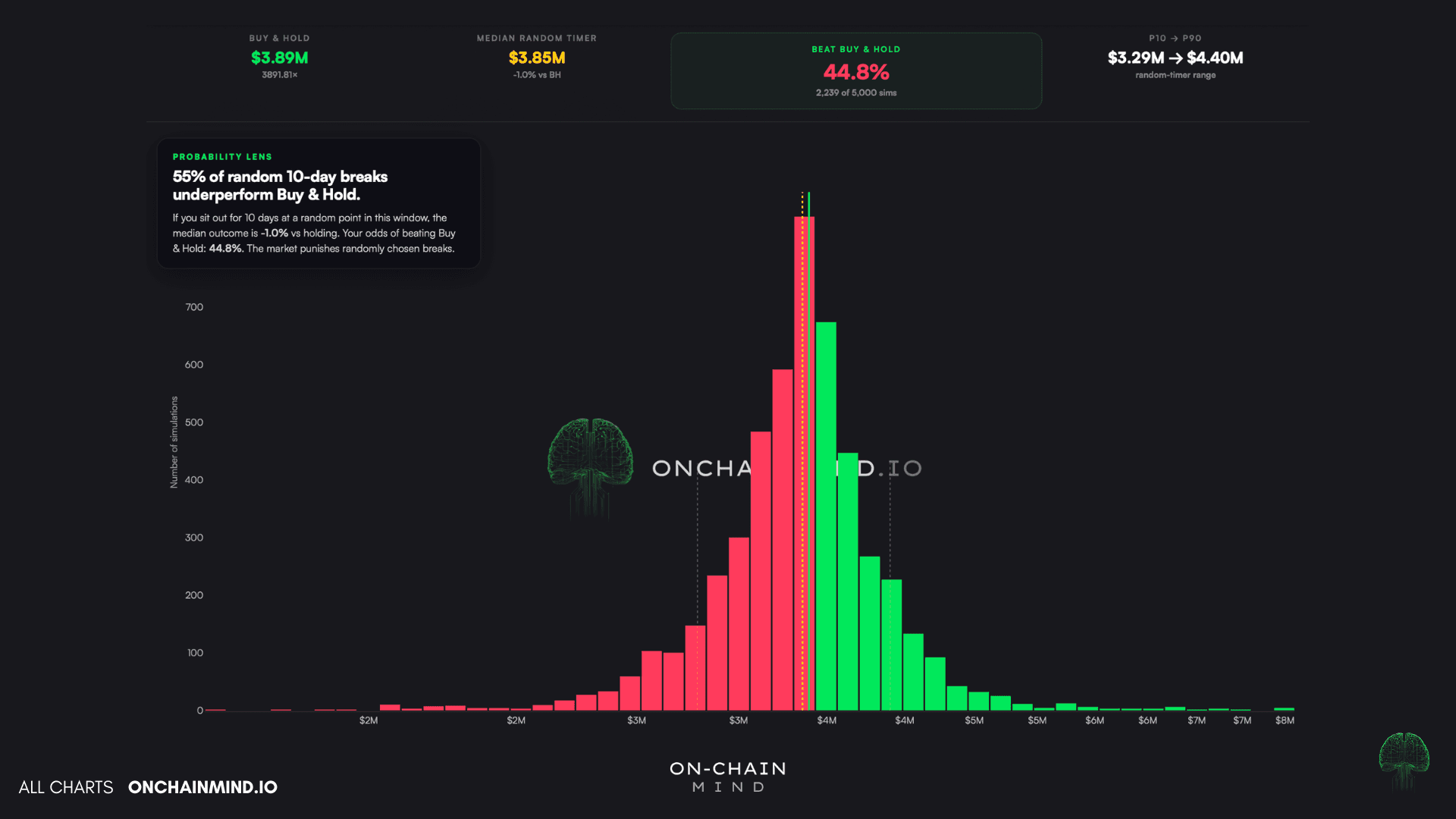Click the 100 y-axis label
1456x819 pixels.
(x=195, y=653)
